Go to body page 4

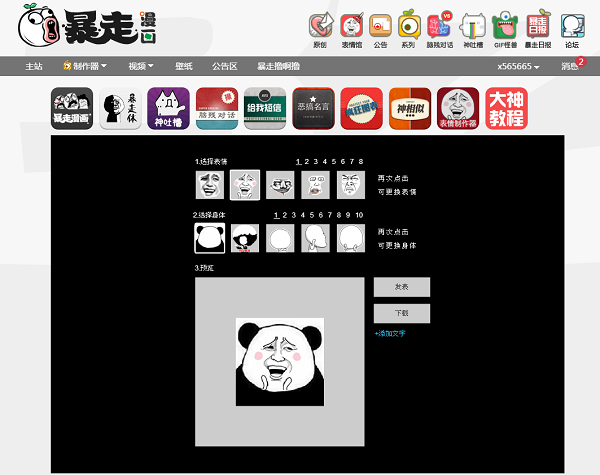tap(303, 215)
